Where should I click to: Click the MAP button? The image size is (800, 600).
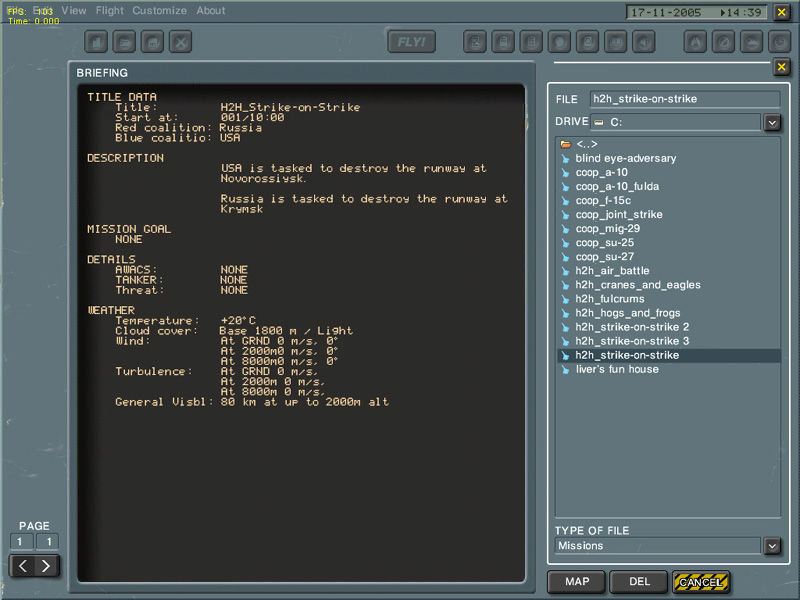[577, 582]
